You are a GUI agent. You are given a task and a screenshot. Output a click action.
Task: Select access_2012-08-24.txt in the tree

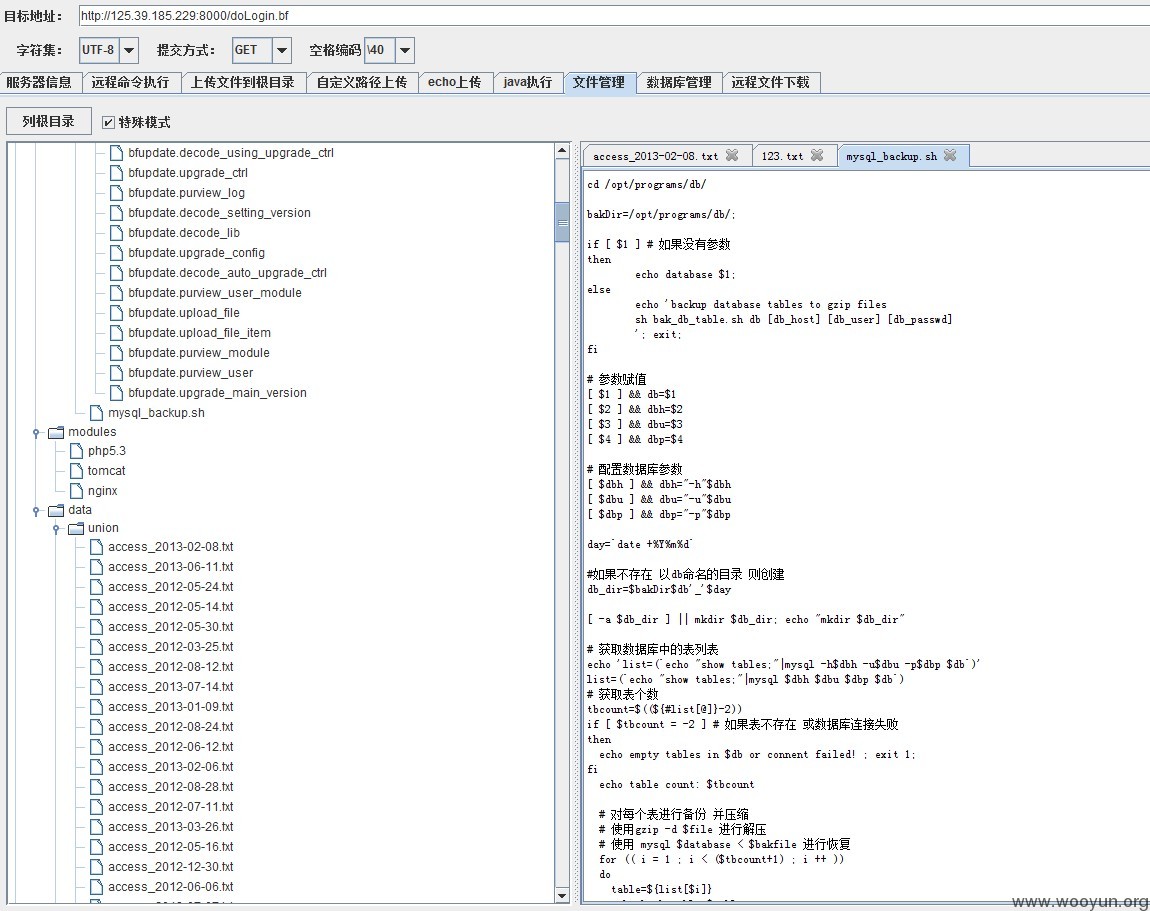(171, 727)
